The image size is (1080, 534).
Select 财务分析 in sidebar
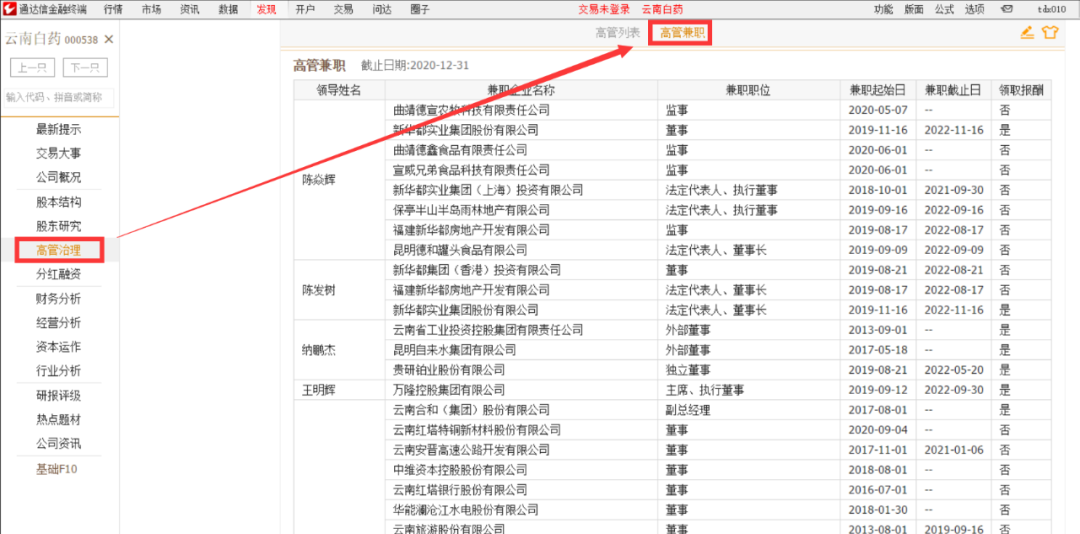coord(59,298)
